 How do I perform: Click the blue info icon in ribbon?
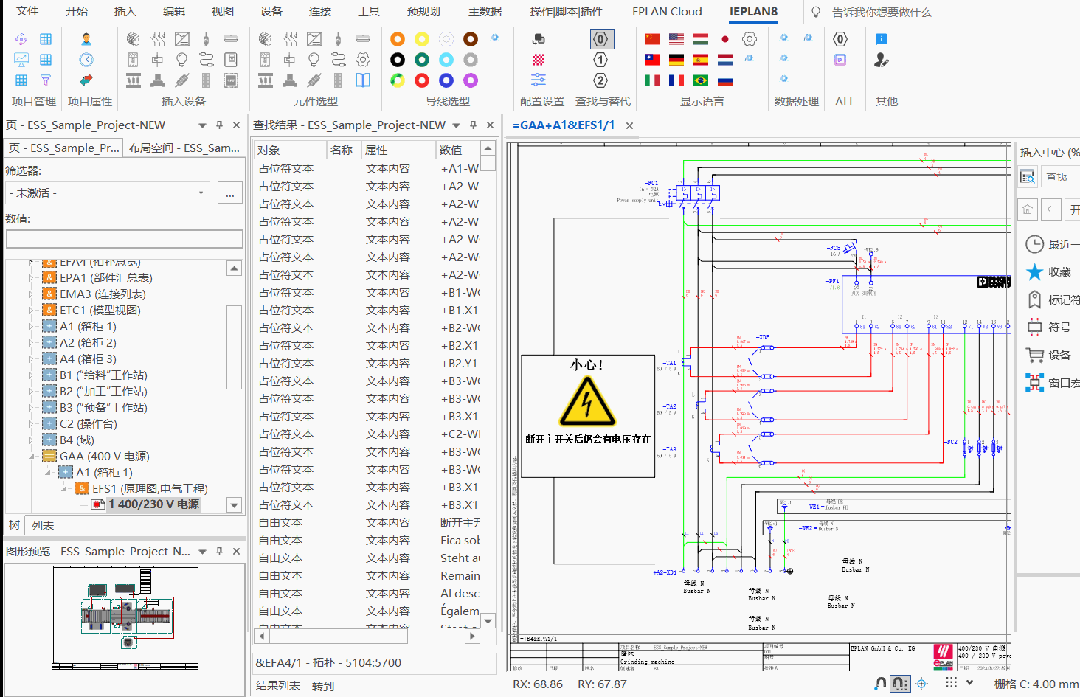881,39
